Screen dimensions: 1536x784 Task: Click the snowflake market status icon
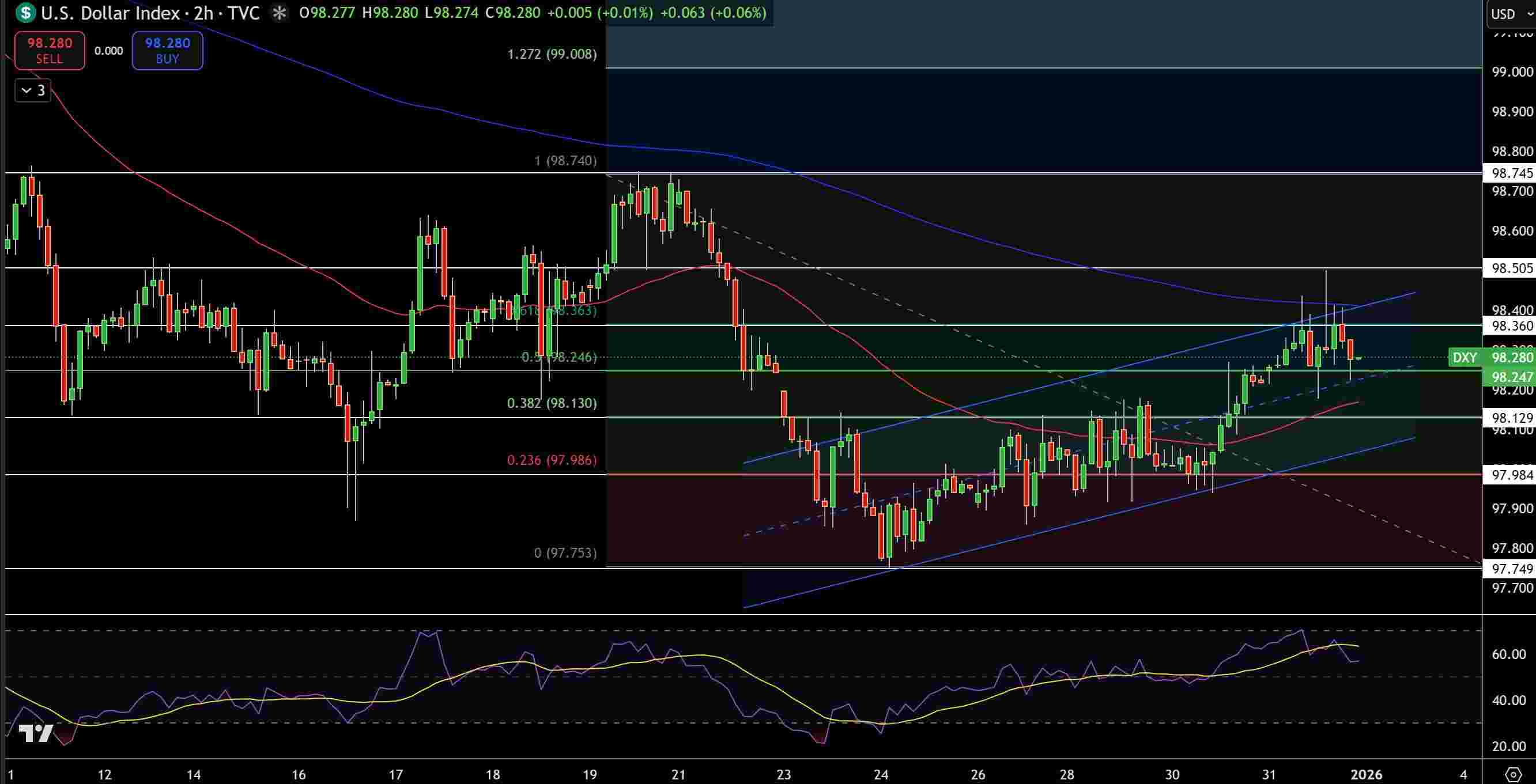pyautogui.click(x=279, y=13)
